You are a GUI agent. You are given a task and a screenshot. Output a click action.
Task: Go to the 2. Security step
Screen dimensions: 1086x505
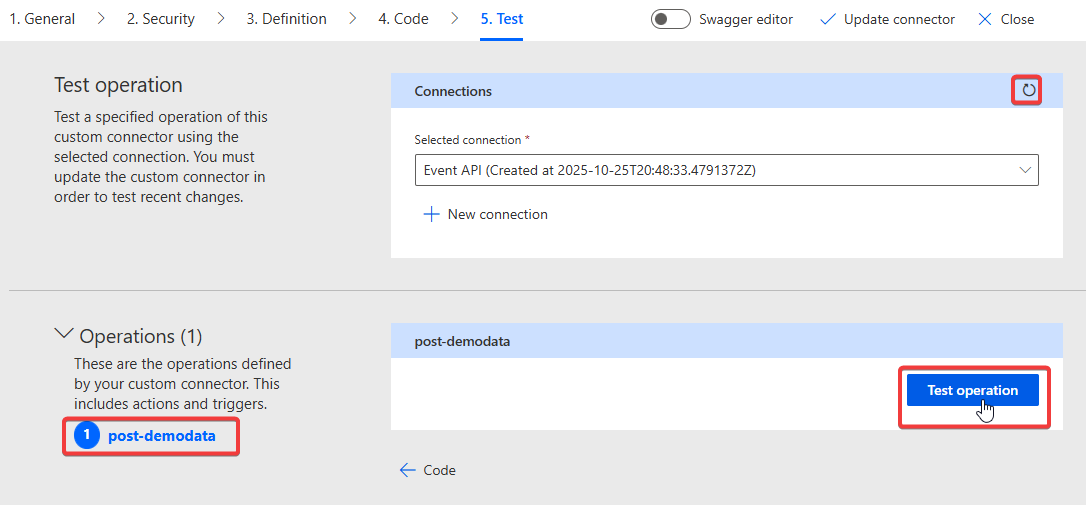[x=161, y=19]
